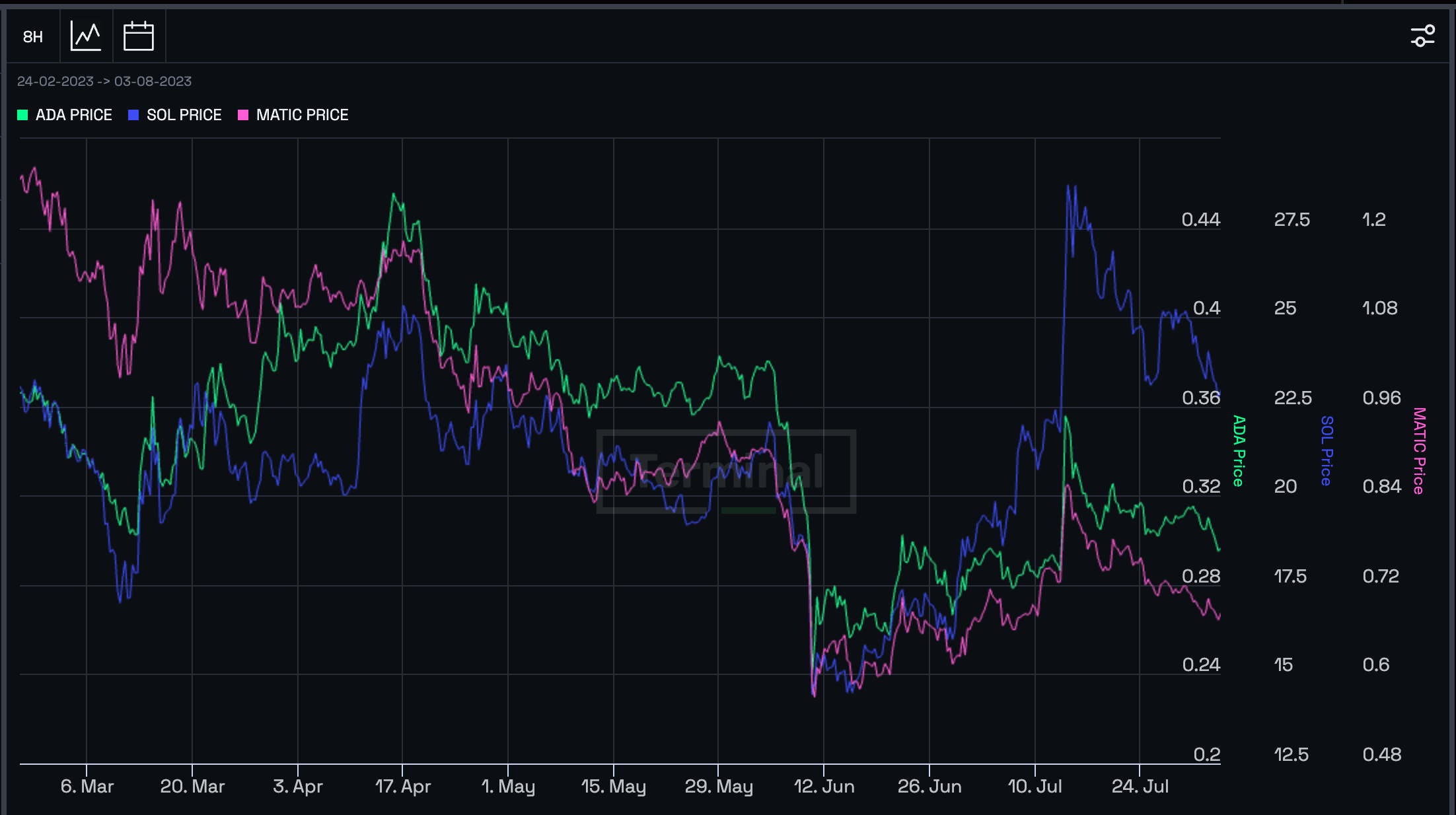Click SOL axis value 27.5

tap(1292, 220)
